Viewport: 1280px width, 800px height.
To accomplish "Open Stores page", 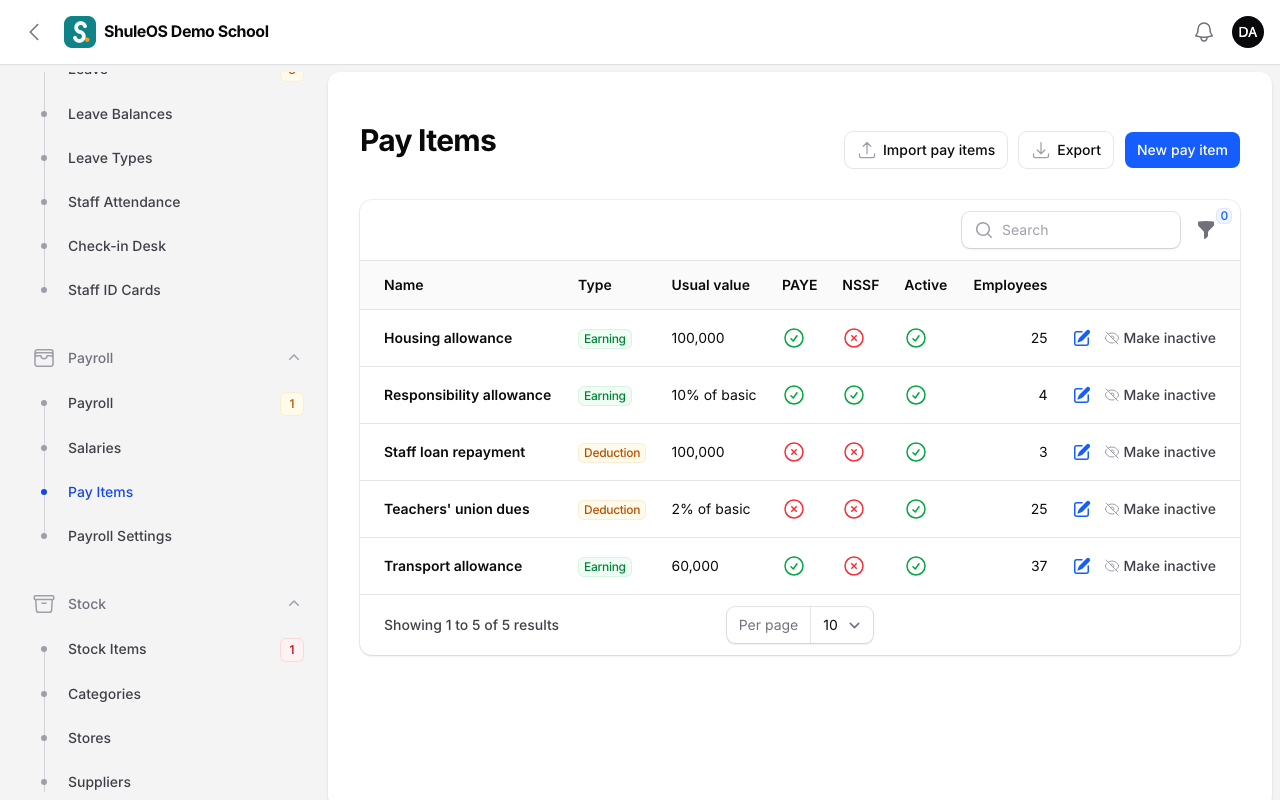I will click(x=89, y=738).
